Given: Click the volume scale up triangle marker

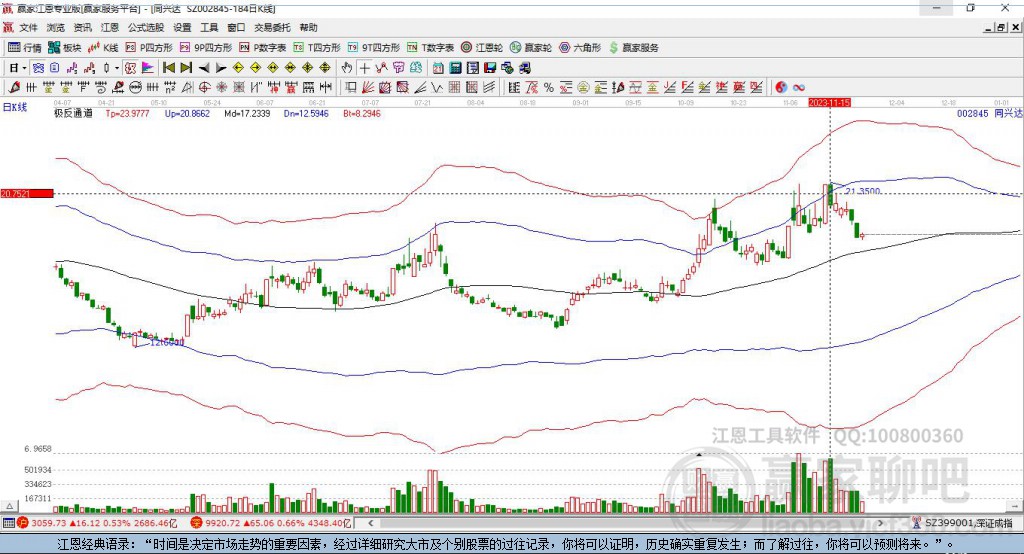Looking at the screenshot, I should (x=699, y=453).
